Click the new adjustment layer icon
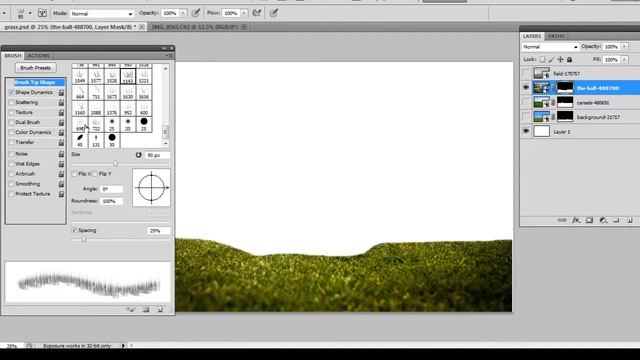 (603, 220)
